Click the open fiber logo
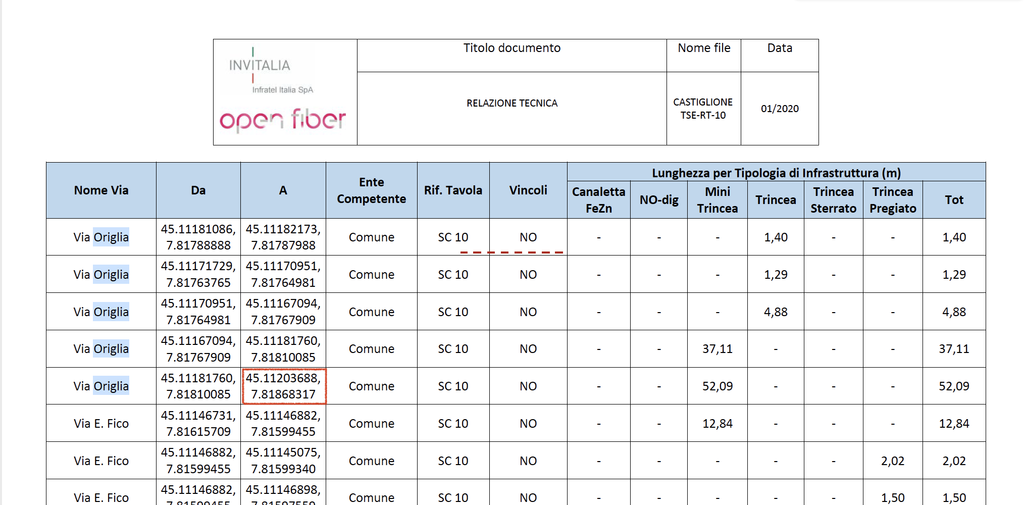Viewport: 1024px width, 505px height. tap(283, 120)
